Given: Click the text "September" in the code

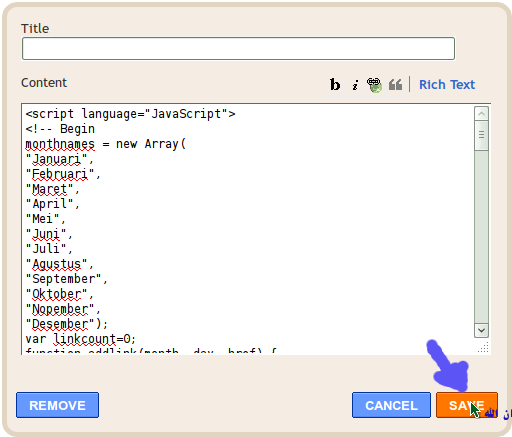Looking at the screenshot, I should coord(63,279).
